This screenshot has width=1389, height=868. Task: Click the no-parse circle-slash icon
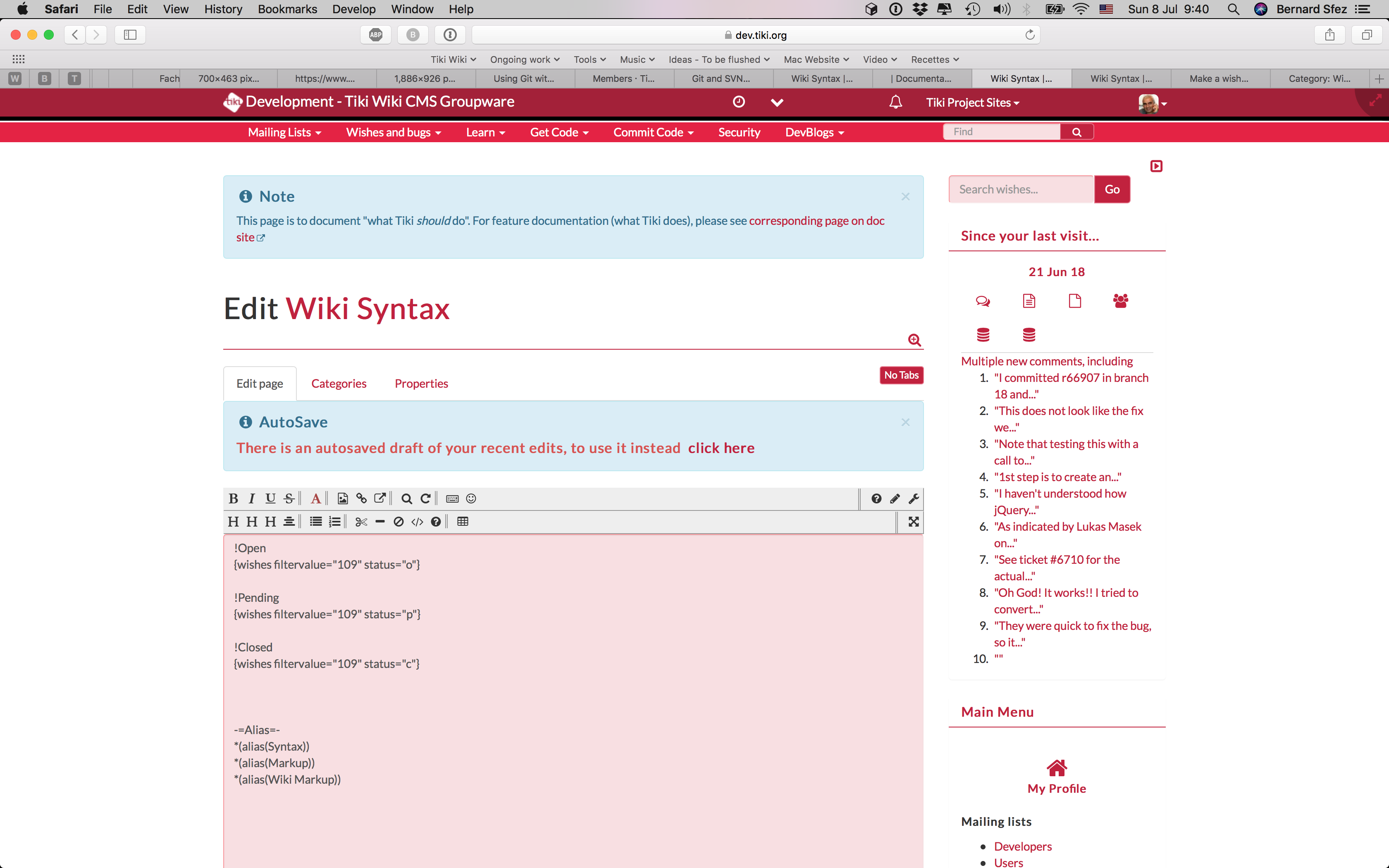(399, 521)
